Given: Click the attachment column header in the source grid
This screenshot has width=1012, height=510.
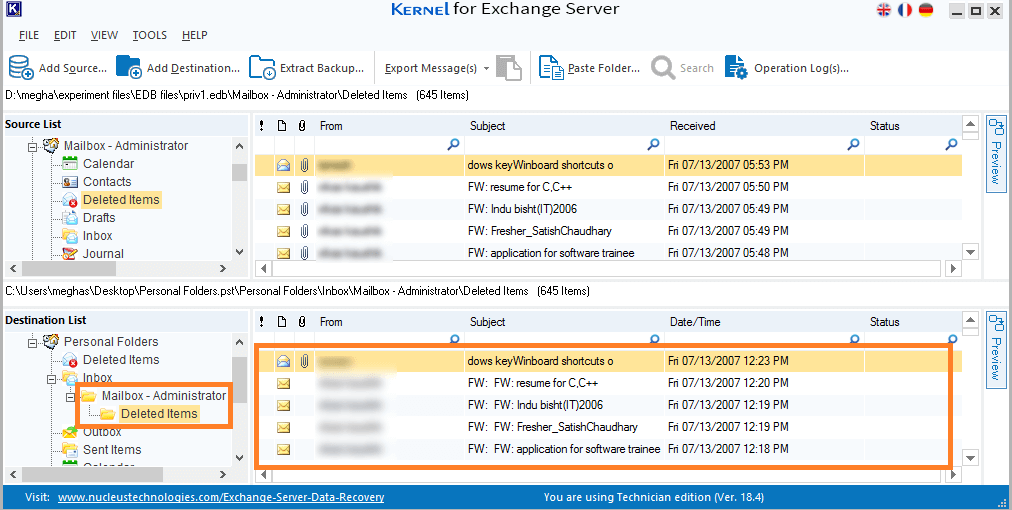Looking at the screenshot, I should 301,126.
